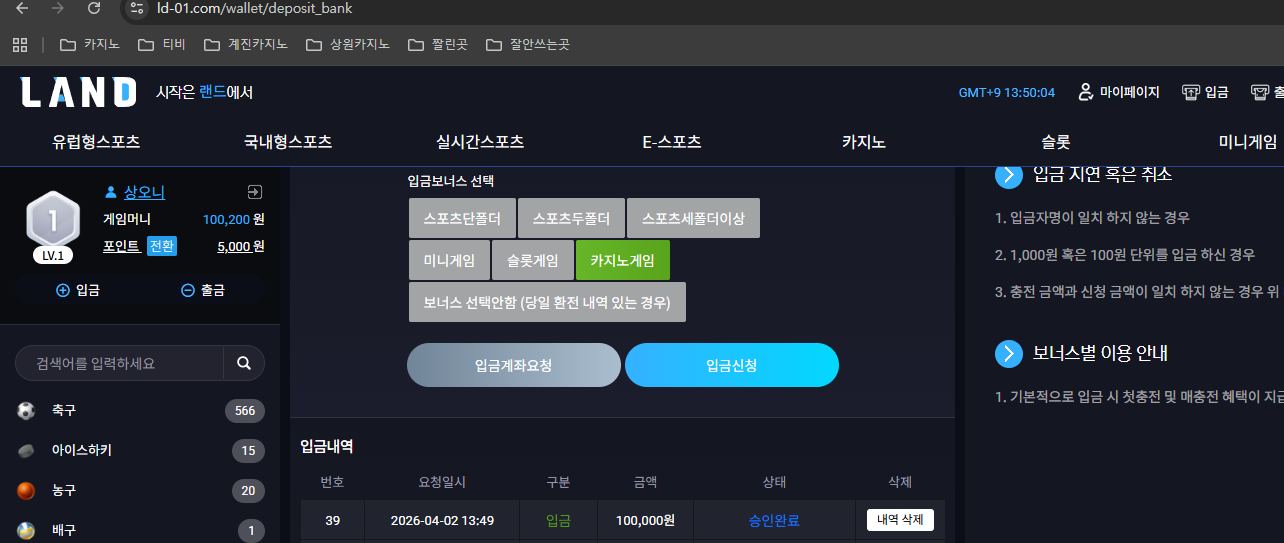Go to the E-스포츠 menu tab

coord(672,142)
